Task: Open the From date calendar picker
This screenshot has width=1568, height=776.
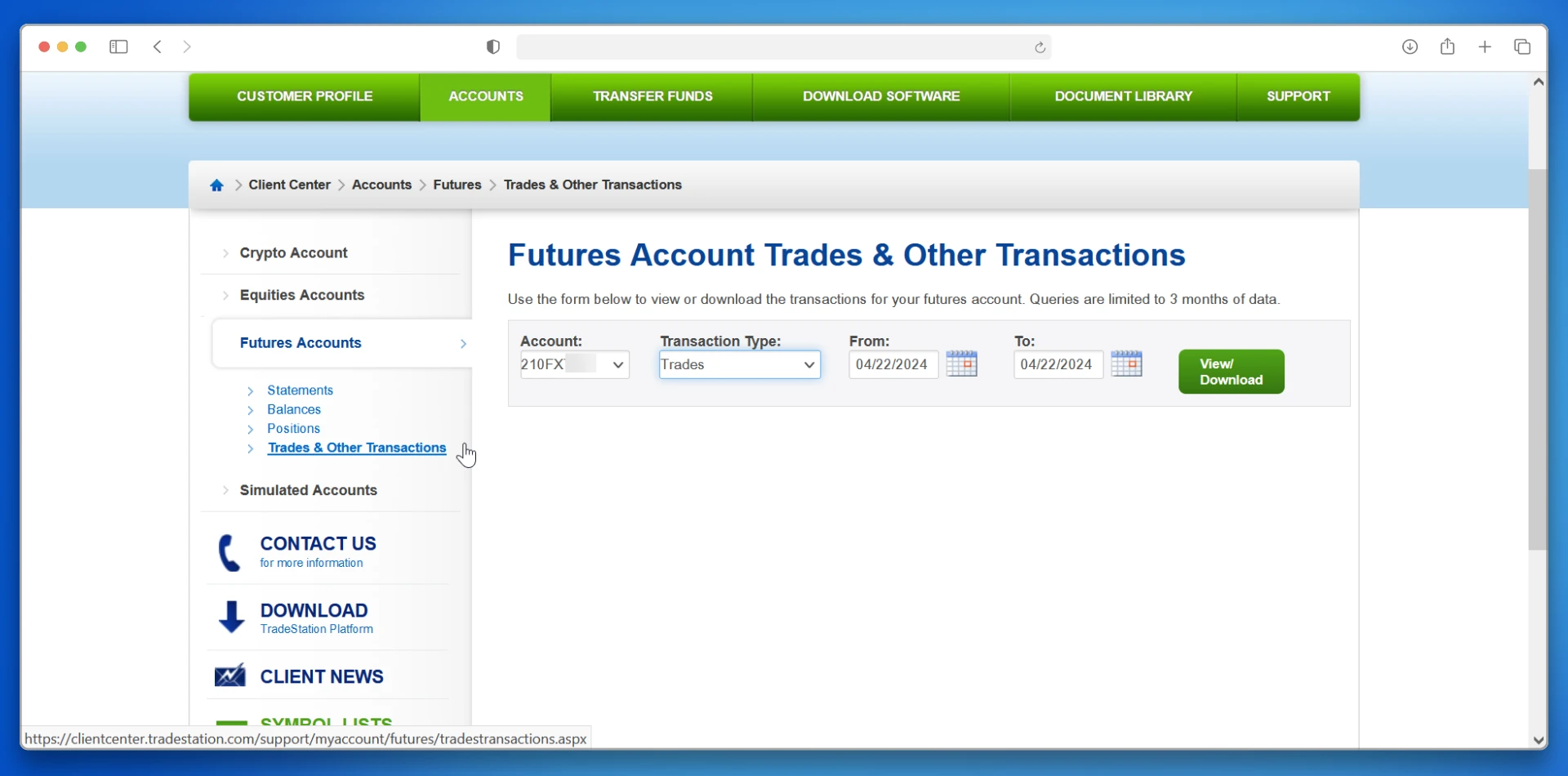Action: pyautogui.click(x=961, y=364)
